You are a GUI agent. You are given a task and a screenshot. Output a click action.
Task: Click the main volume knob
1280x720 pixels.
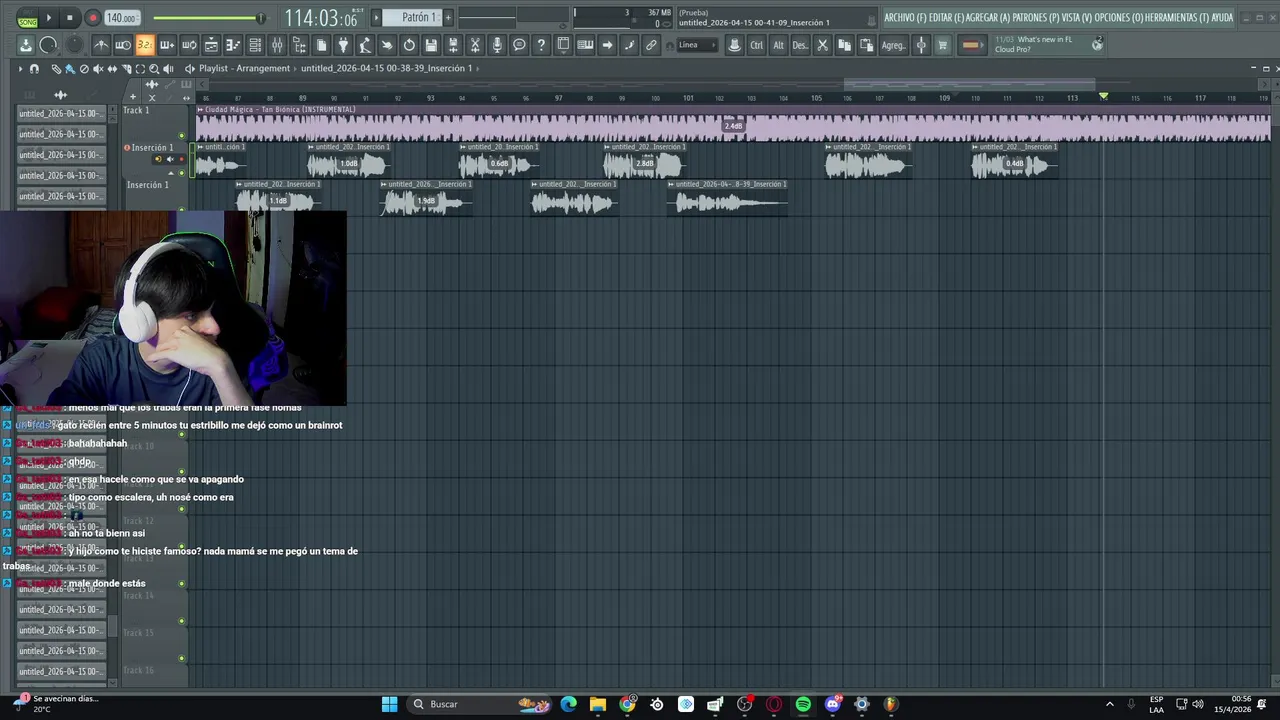[48, 45]
